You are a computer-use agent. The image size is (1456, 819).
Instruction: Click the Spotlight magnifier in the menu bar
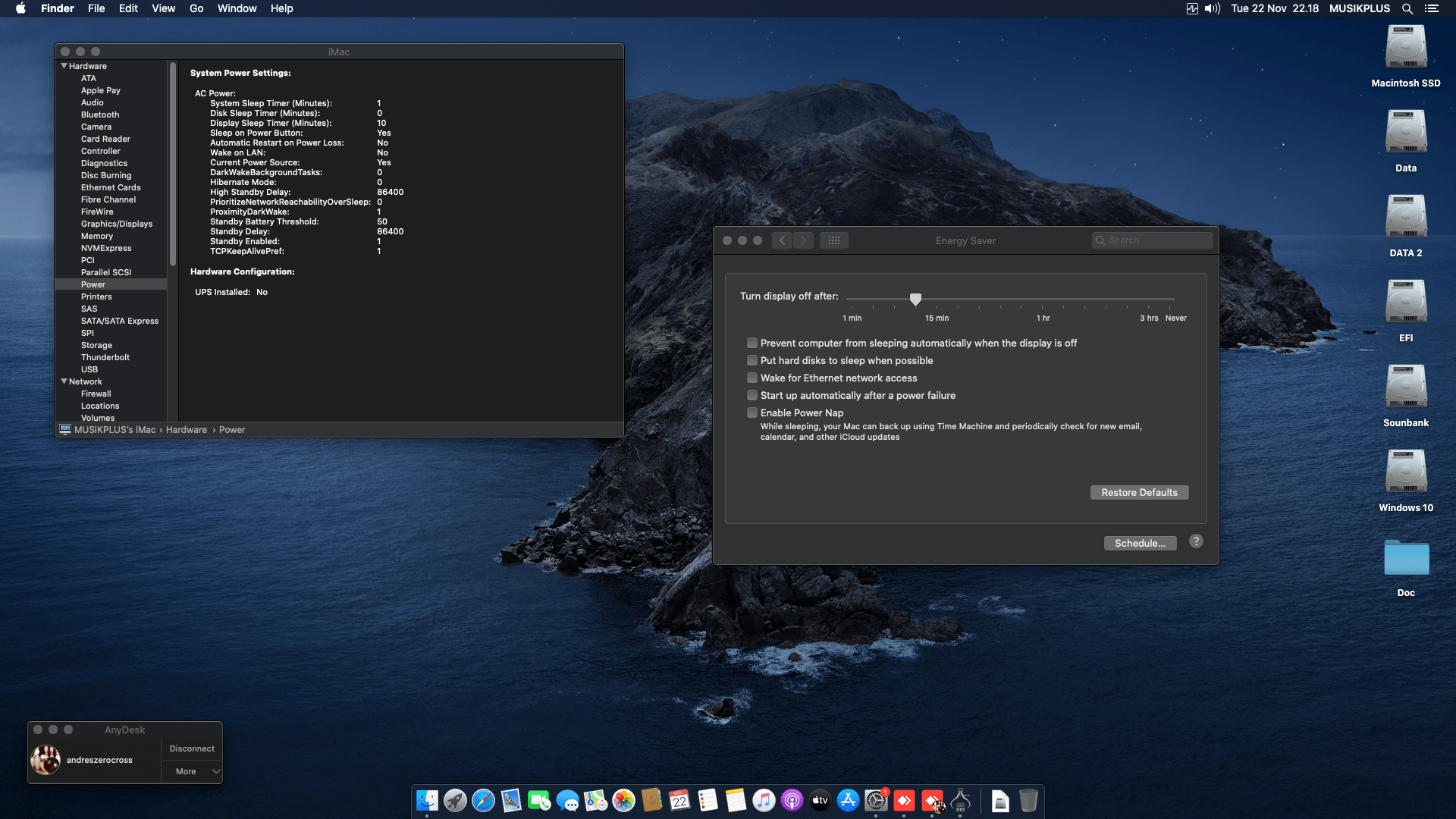[1407, 8]
